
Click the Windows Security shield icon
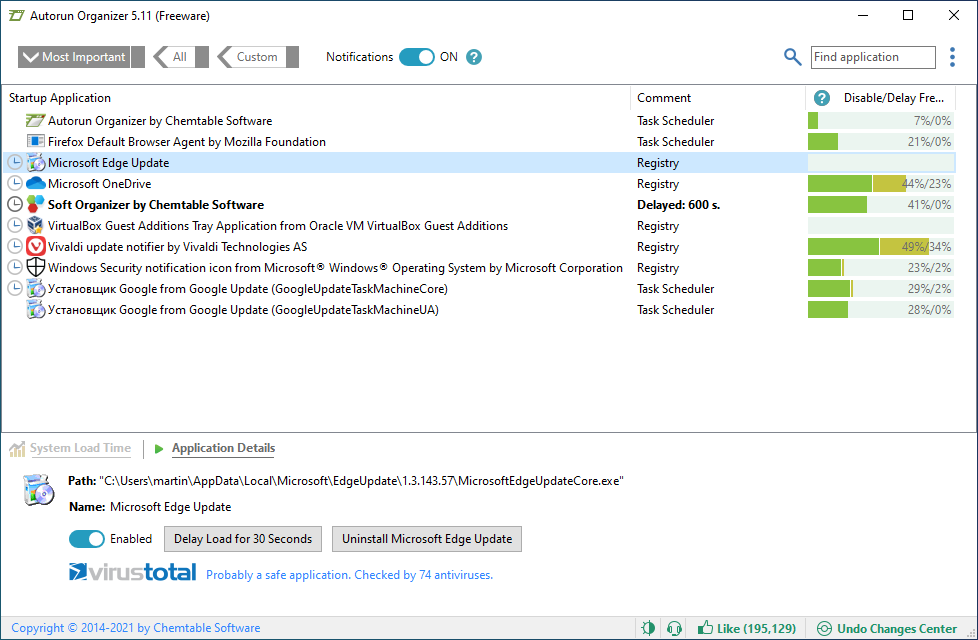tap(36, 267)
